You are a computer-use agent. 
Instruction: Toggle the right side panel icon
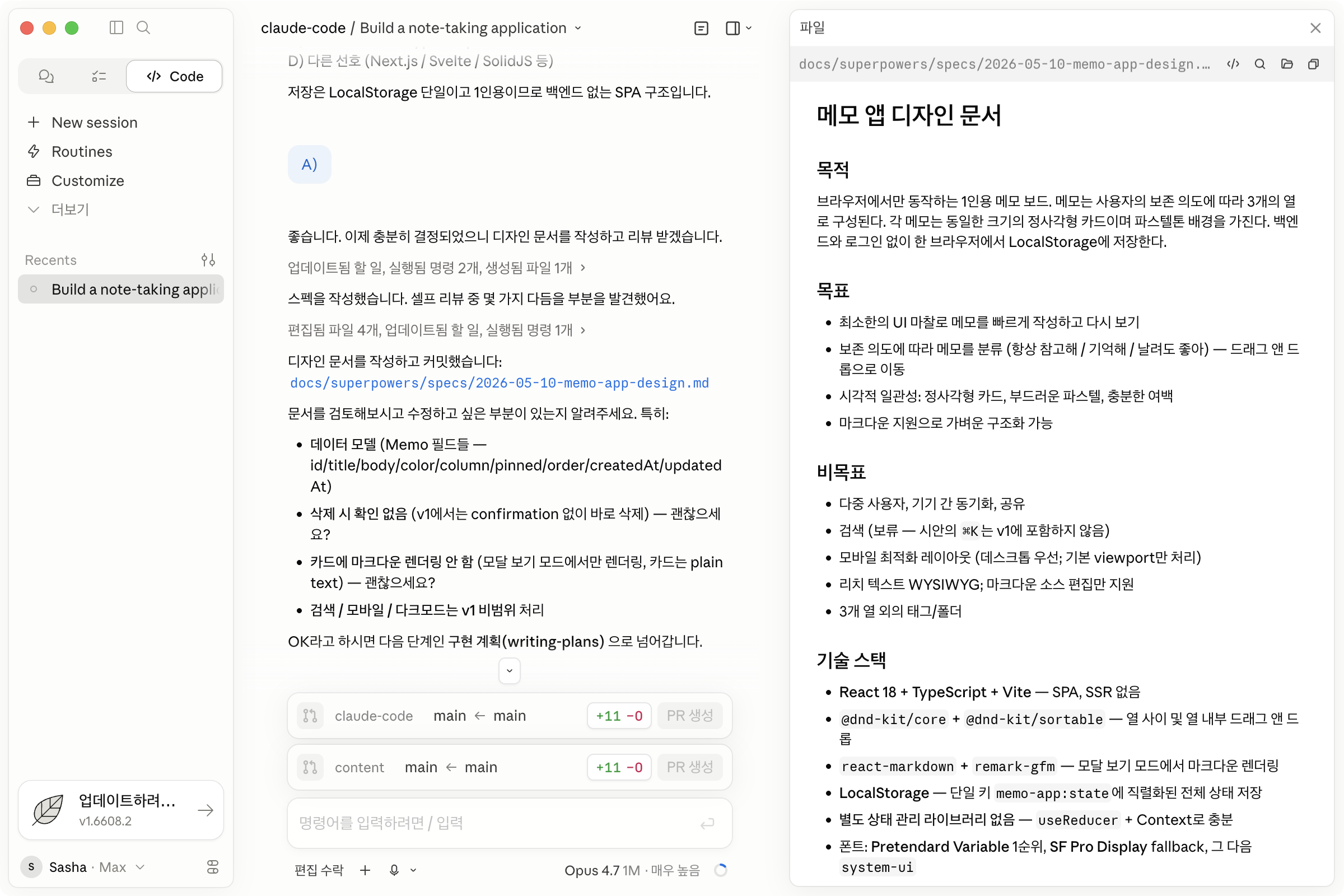point(732,28)
